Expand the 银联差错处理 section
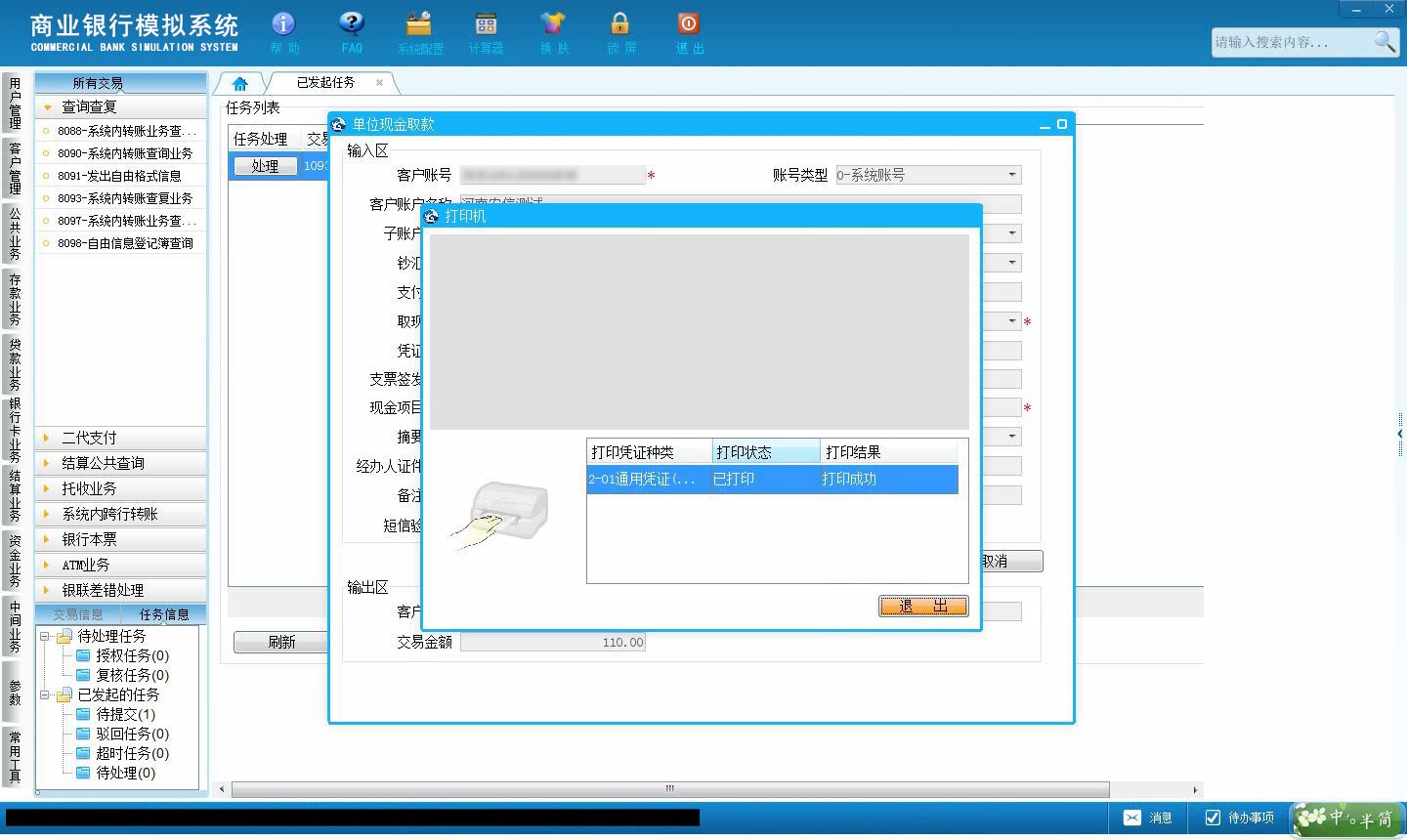The height and width of the screenshot is (840, 1407). tap(121, 590)
